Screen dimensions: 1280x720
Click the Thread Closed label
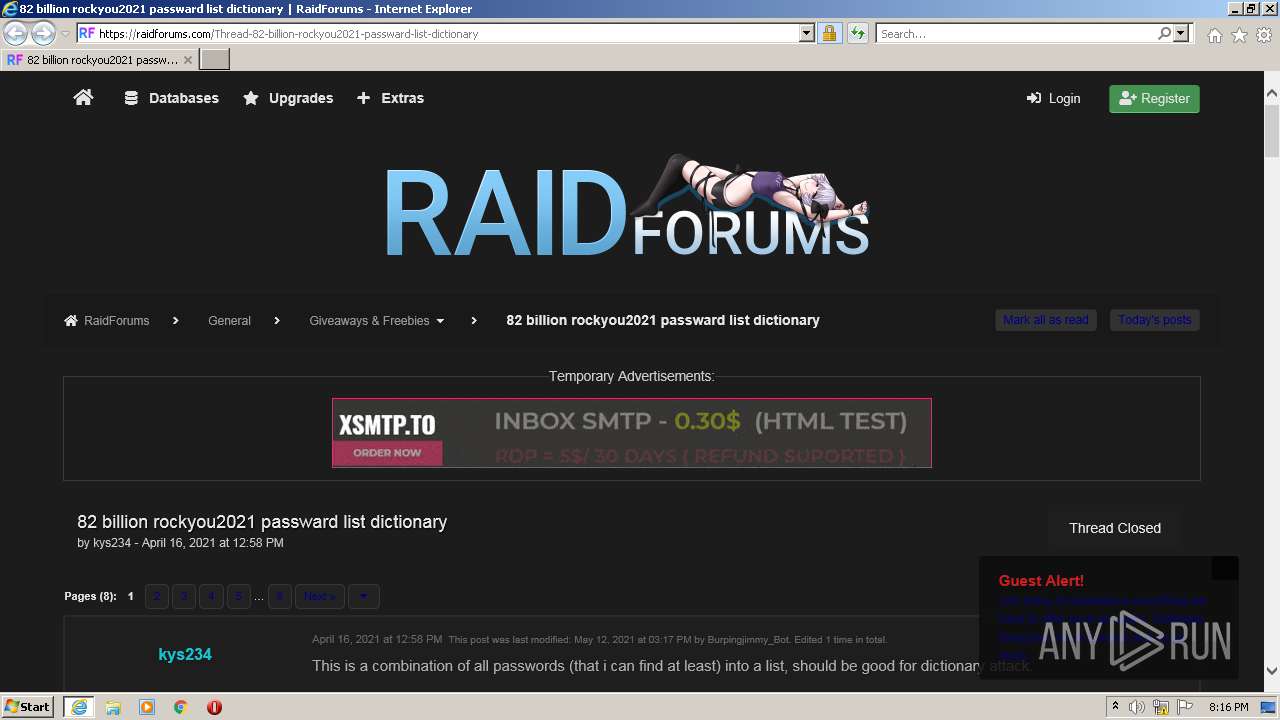tap(1115, 528)
